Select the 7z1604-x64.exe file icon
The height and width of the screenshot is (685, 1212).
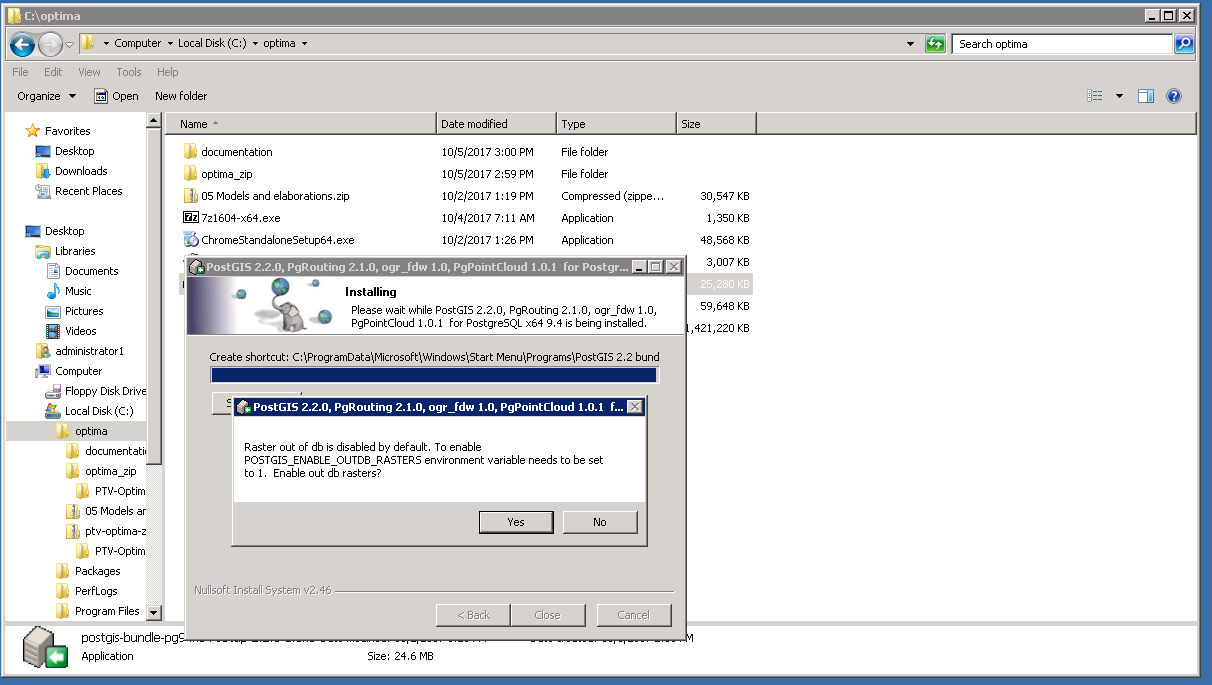191,218
